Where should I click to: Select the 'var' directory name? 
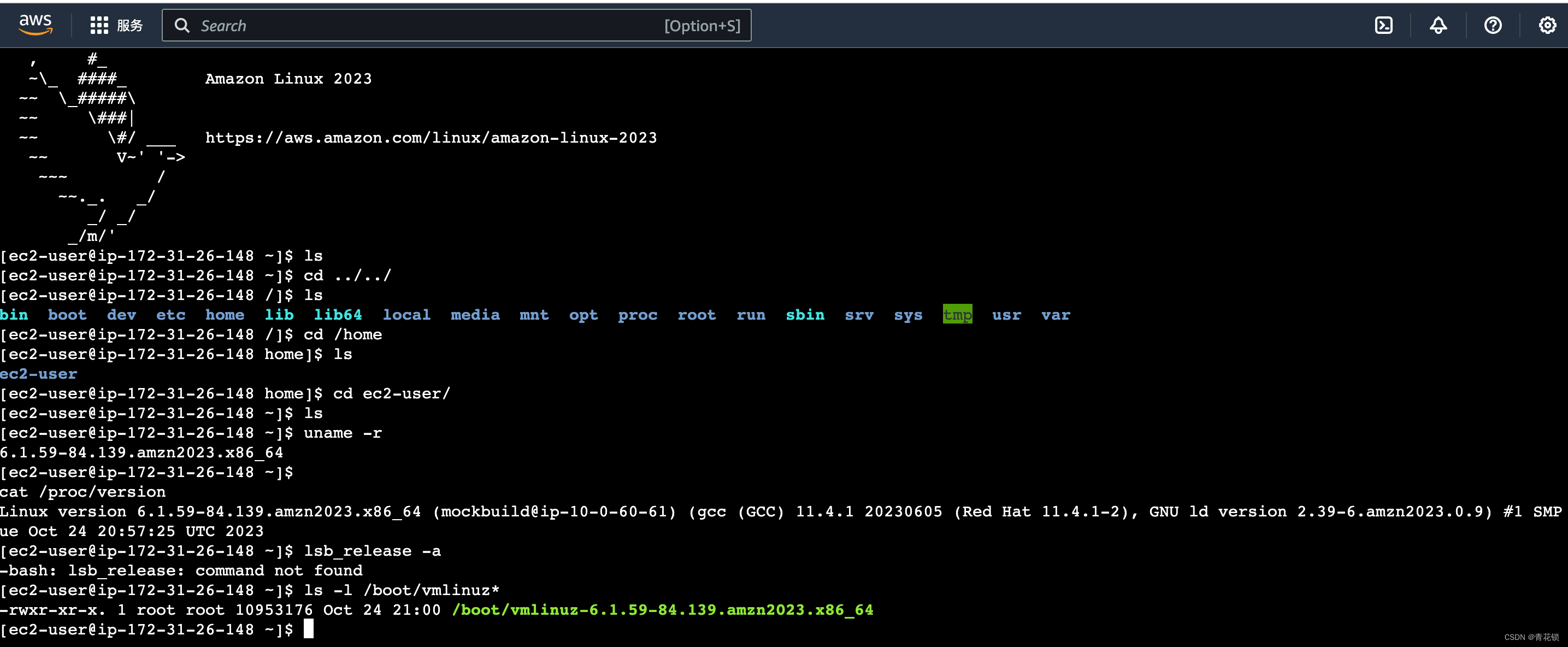coord(1056,315)
